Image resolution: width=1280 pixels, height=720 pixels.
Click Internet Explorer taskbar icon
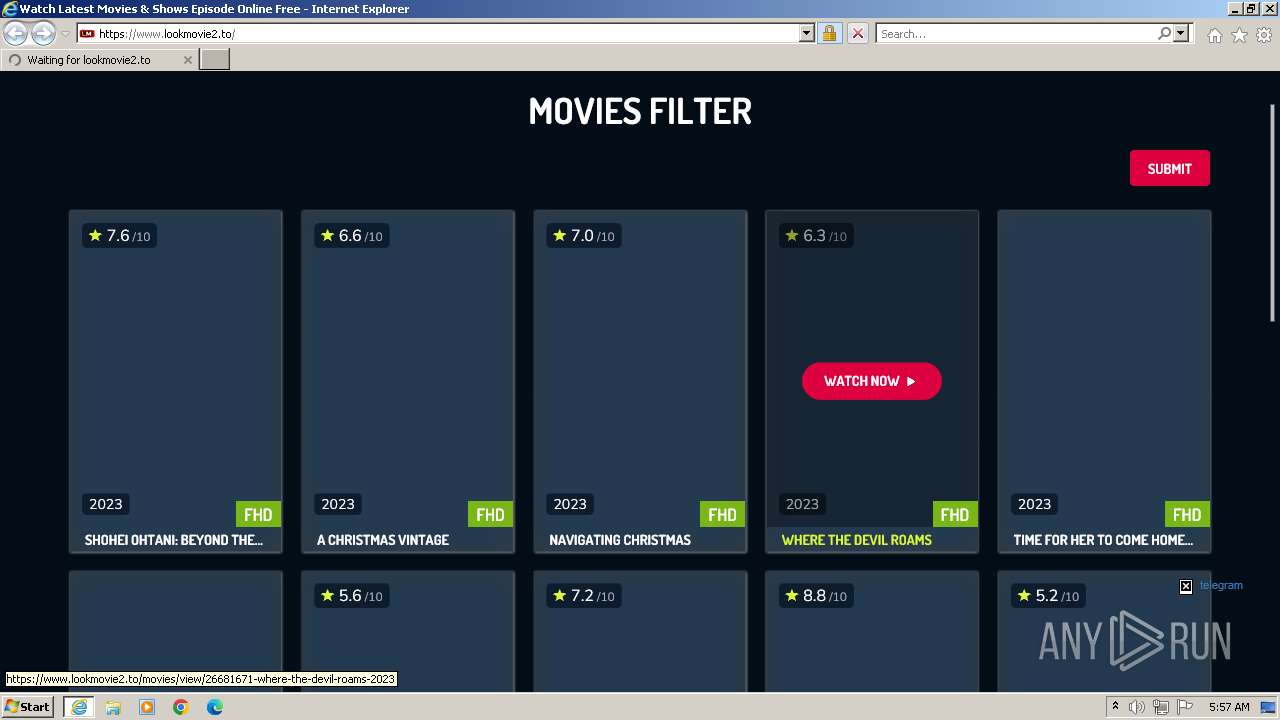tap(79, 707)
